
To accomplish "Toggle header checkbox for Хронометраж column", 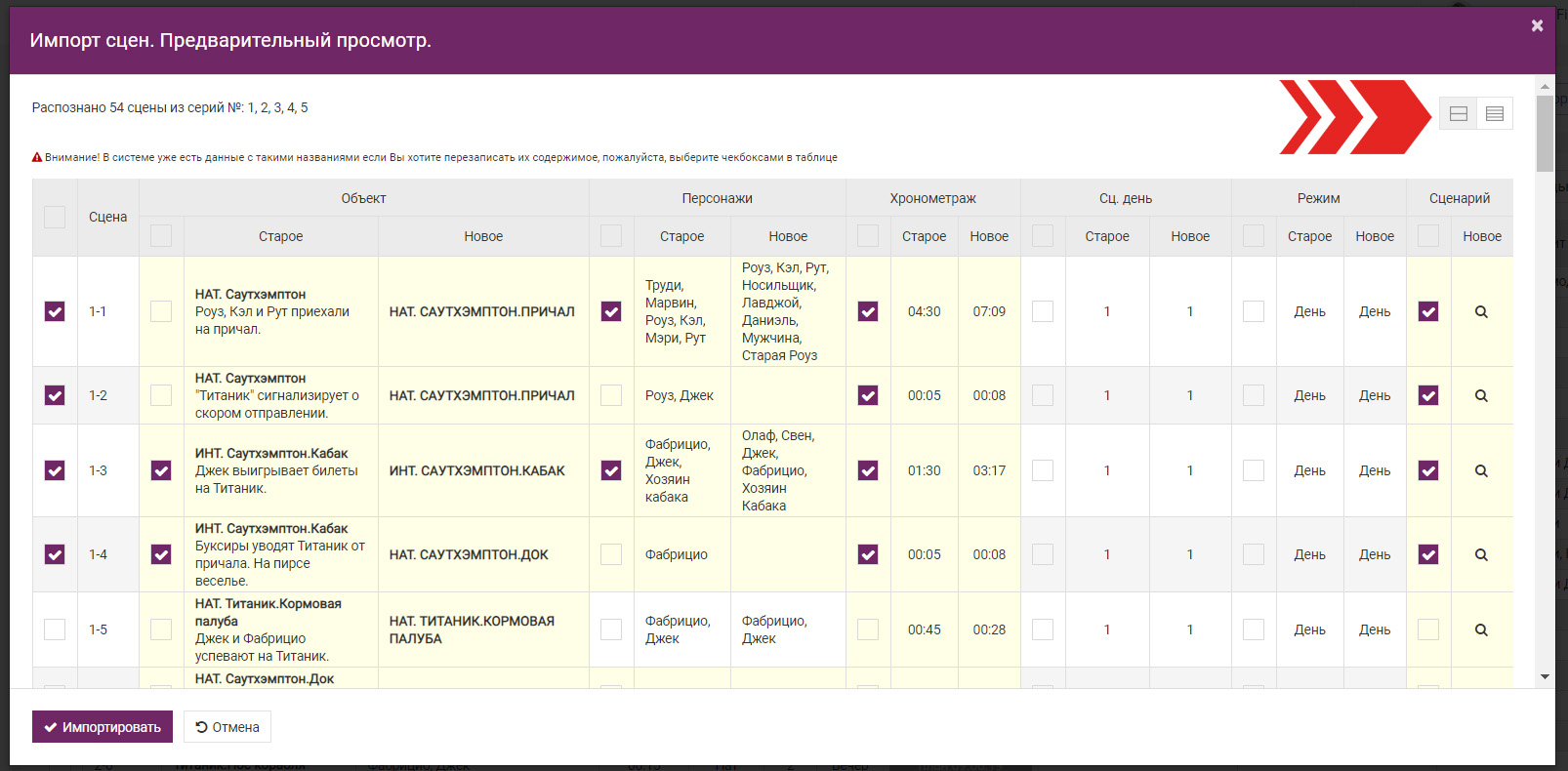I will [868, 236].
